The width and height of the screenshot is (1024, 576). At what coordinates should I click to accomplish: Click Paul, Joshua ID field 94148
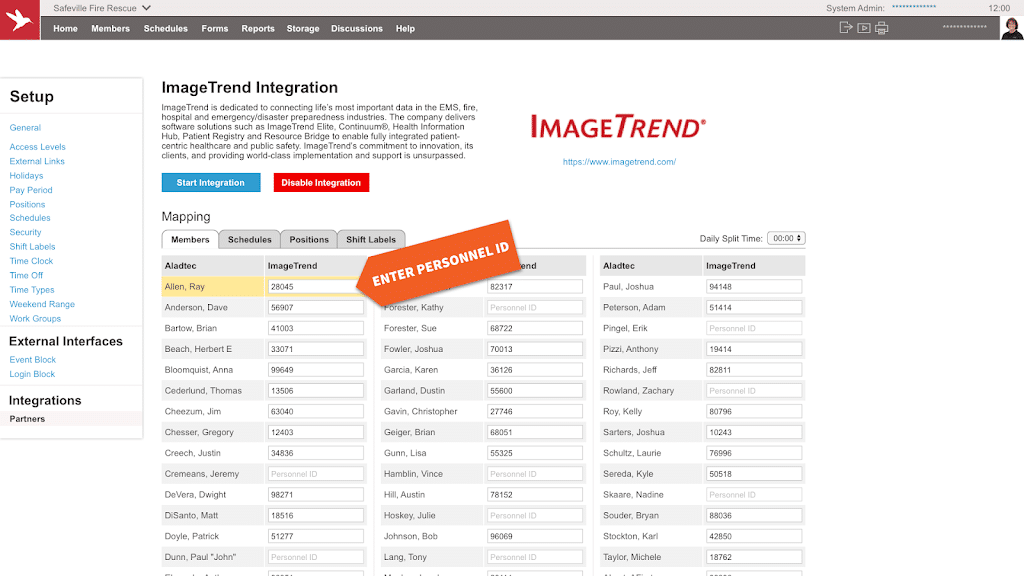754,287
